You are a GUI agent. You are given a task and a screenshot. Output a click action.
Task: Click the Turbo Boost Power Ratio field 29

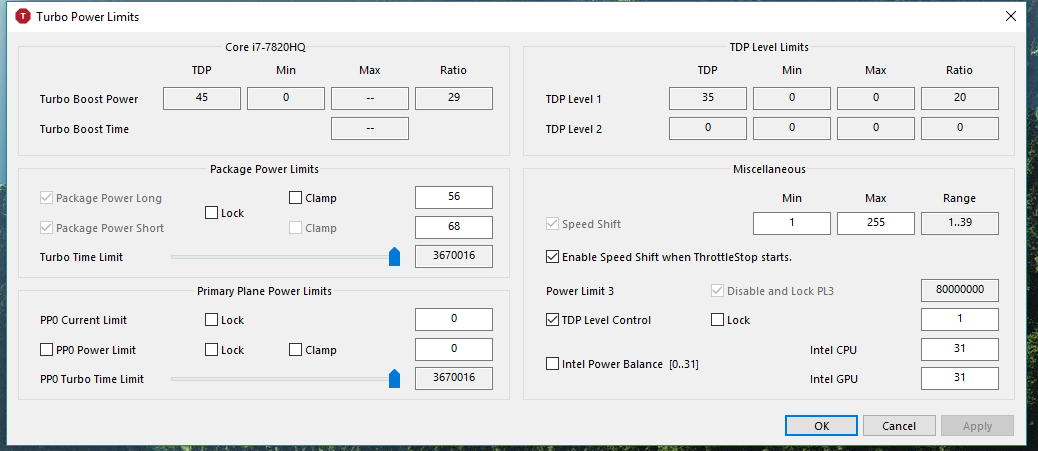pyautogui.click(x=454, y=98)
